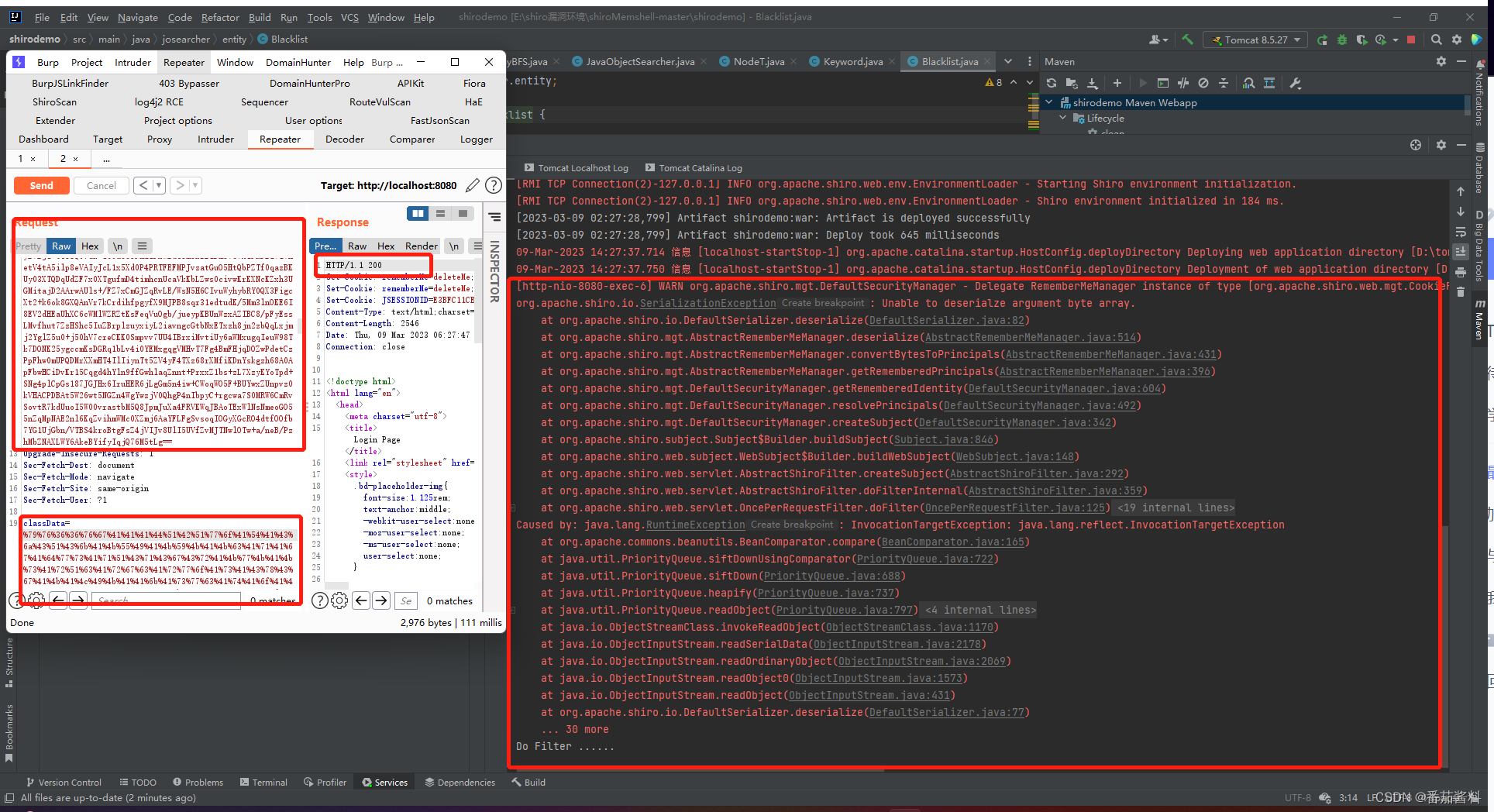
Task: Click the green Debug bug icon
Action: click(x=1342, y=40)
